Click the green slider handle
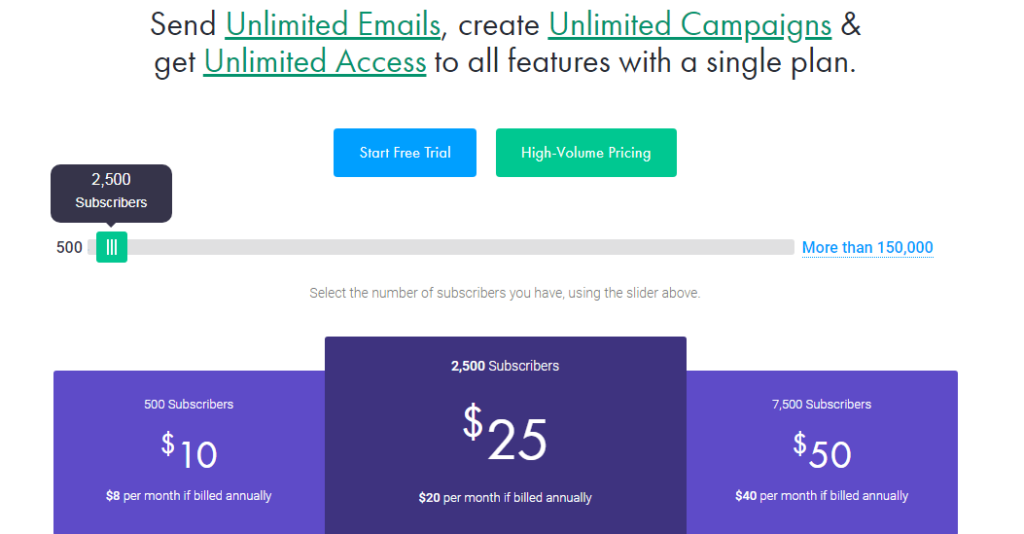Image resolution: width=1024 pixels, height=534 pixels. point(112,247)
